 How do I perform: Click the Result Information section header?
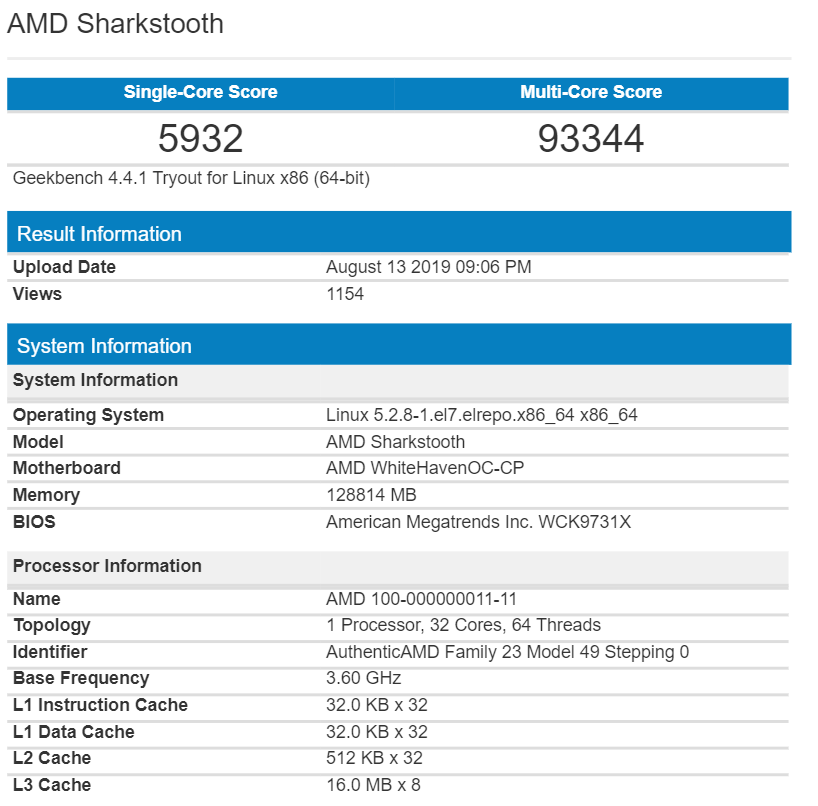pos(399,232)
